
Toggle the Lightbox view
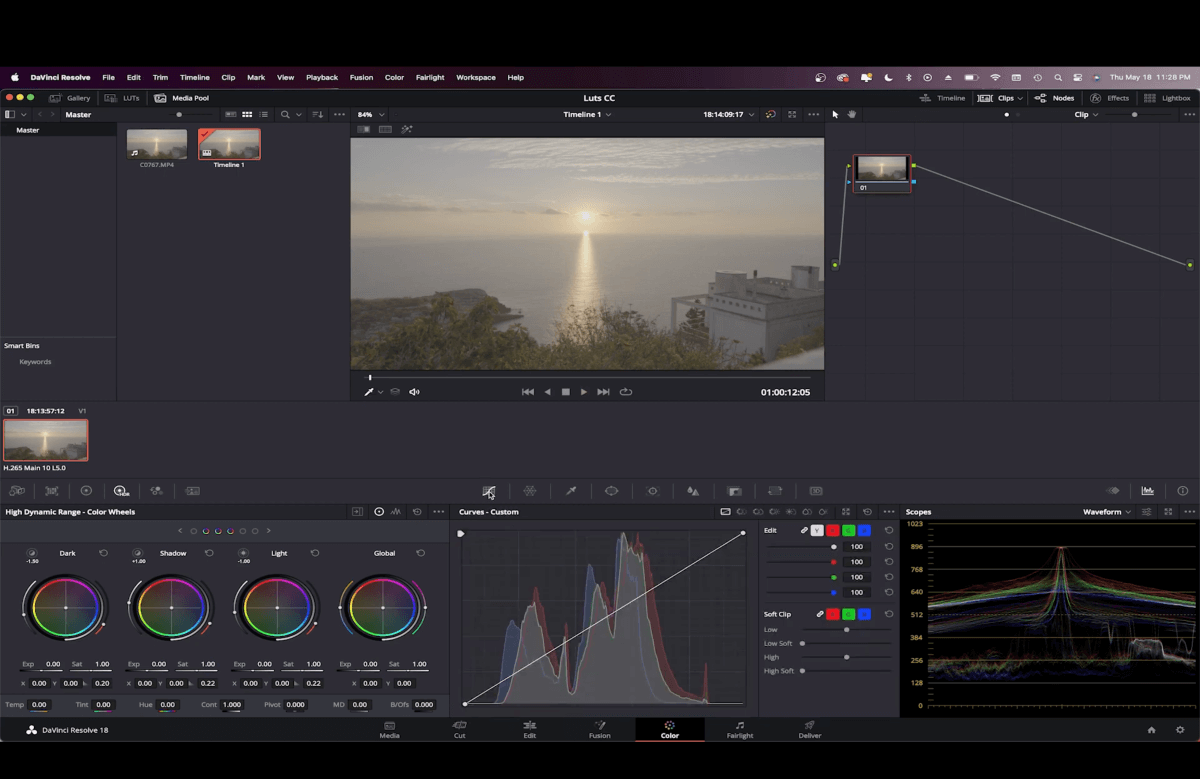pyautogui.click(x=1167, y=98)
